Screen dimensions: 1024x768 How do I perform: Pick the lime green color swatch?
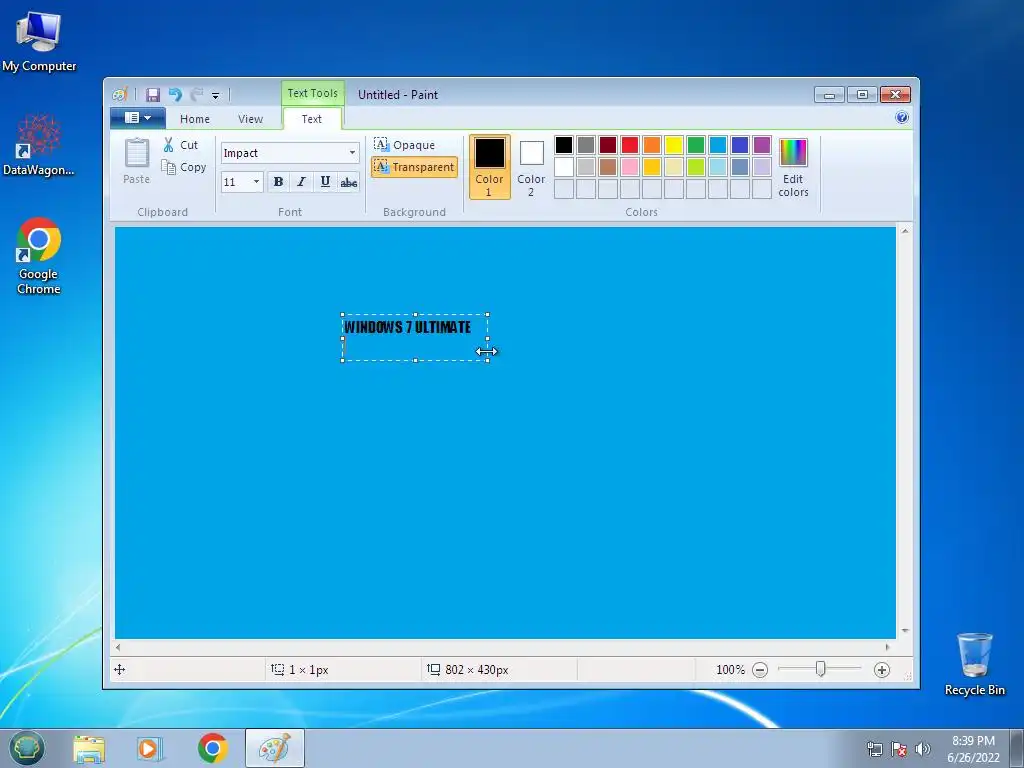coord(696,167)
